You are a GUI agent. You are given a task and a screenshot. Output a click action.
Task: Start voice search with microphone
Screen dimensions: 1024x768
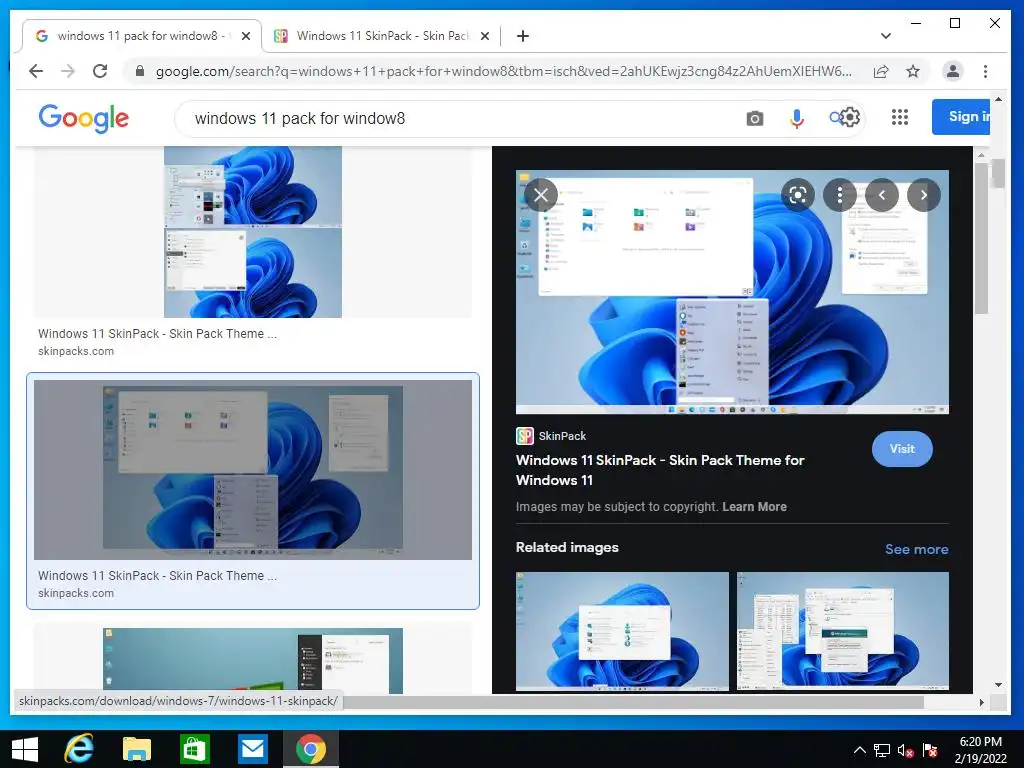tap(797, 119)
